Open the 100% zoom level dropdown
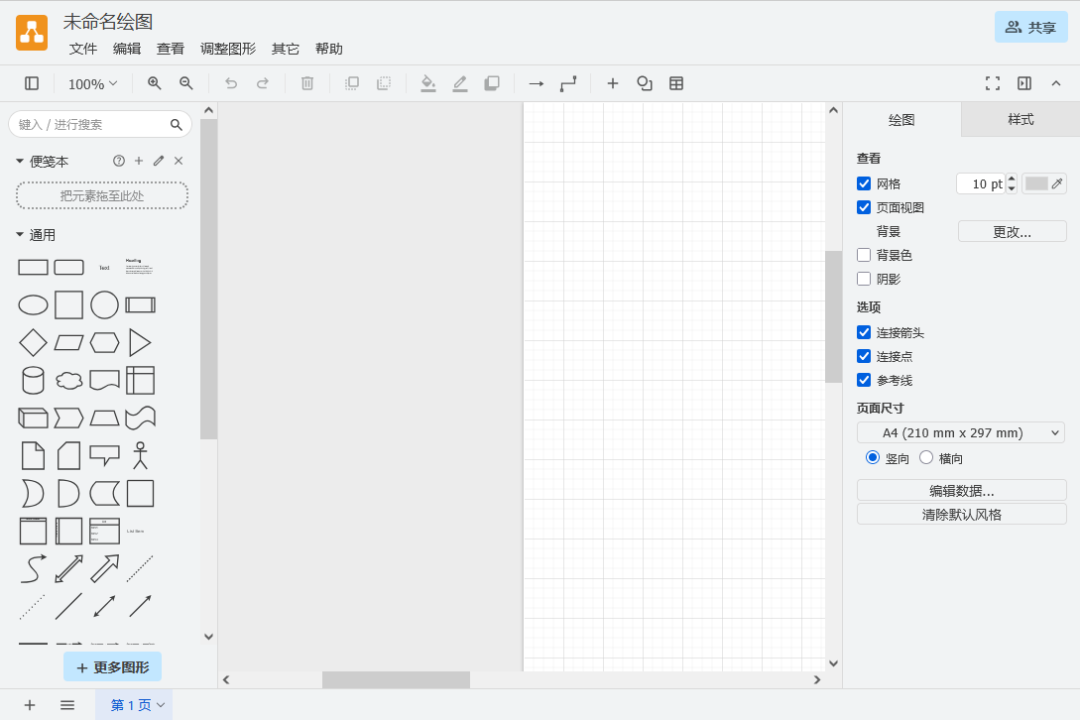Viewport: 1080px width, 720px height. coord(92,84)
